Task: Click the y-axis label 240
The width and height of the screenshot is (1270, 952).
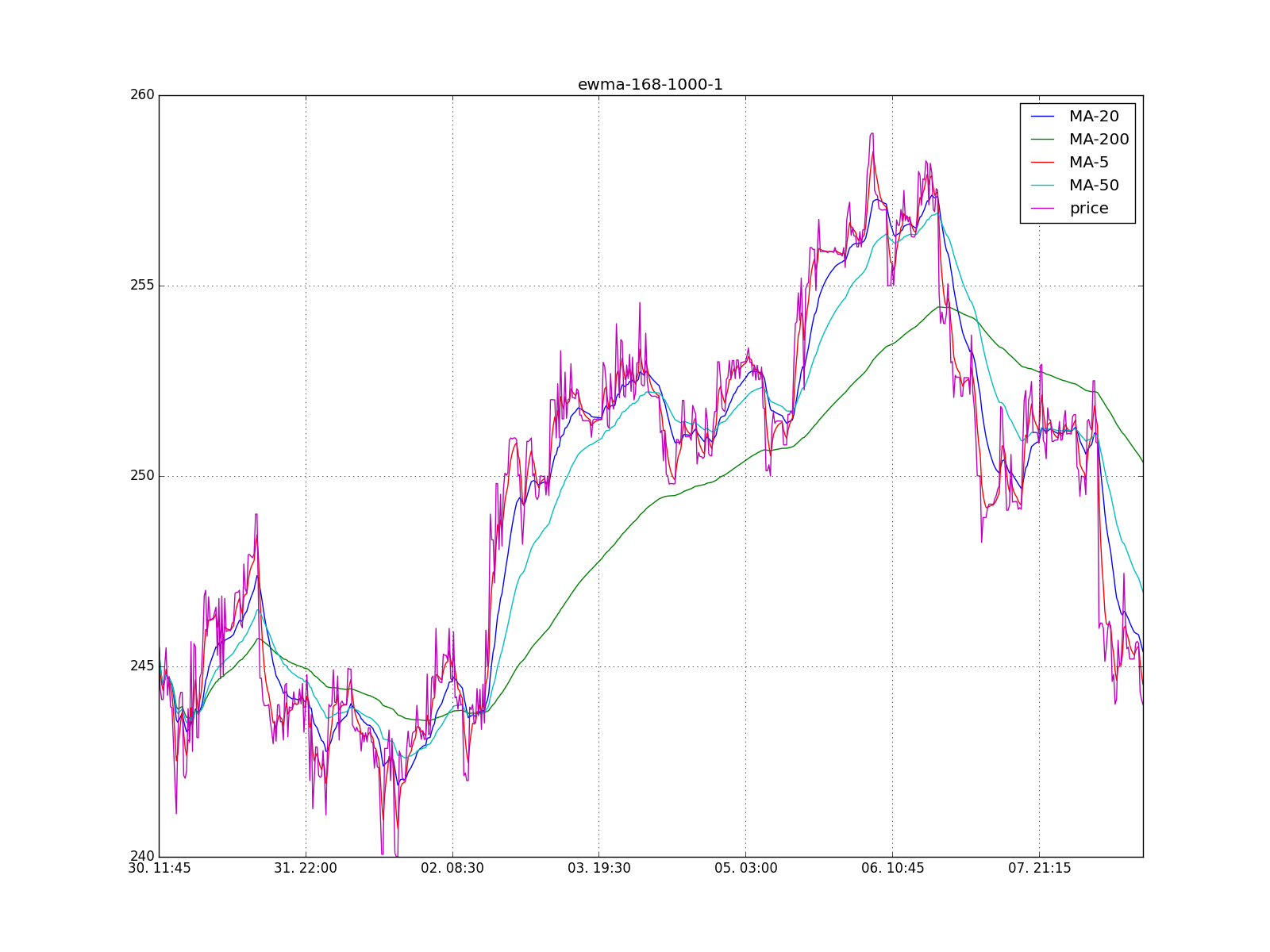Action: 142,857
